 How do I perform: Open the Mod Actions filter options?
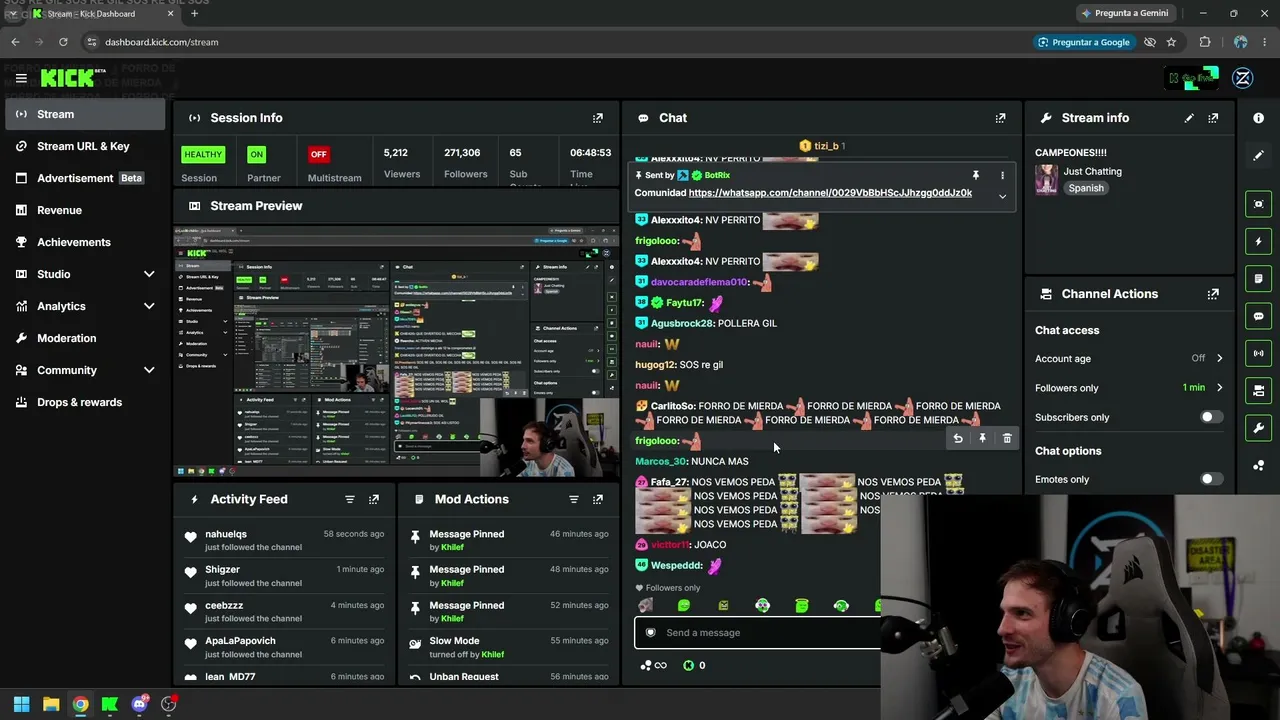(574, 499)
